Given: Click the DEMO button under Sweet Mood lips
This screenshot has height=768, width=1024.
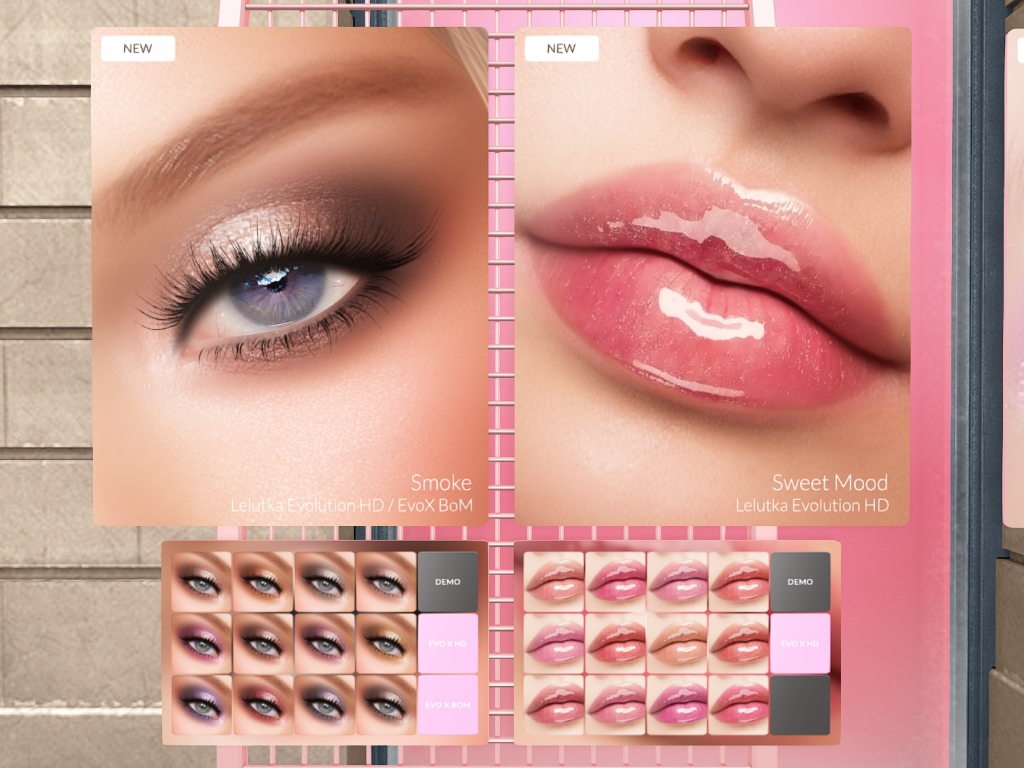Looking at the screenshot, I should tap(800, 581).
